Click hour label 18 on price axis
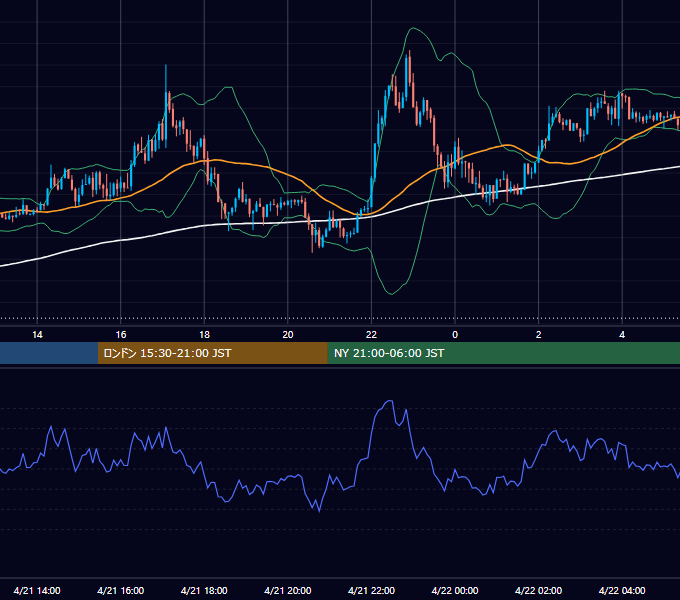Screen dimensions: 680x600 coord(204,335)
